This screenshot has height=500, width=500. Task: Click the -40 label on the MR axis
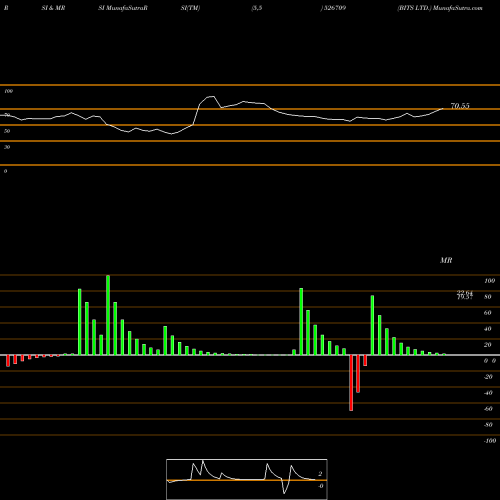tap(488, 393)
